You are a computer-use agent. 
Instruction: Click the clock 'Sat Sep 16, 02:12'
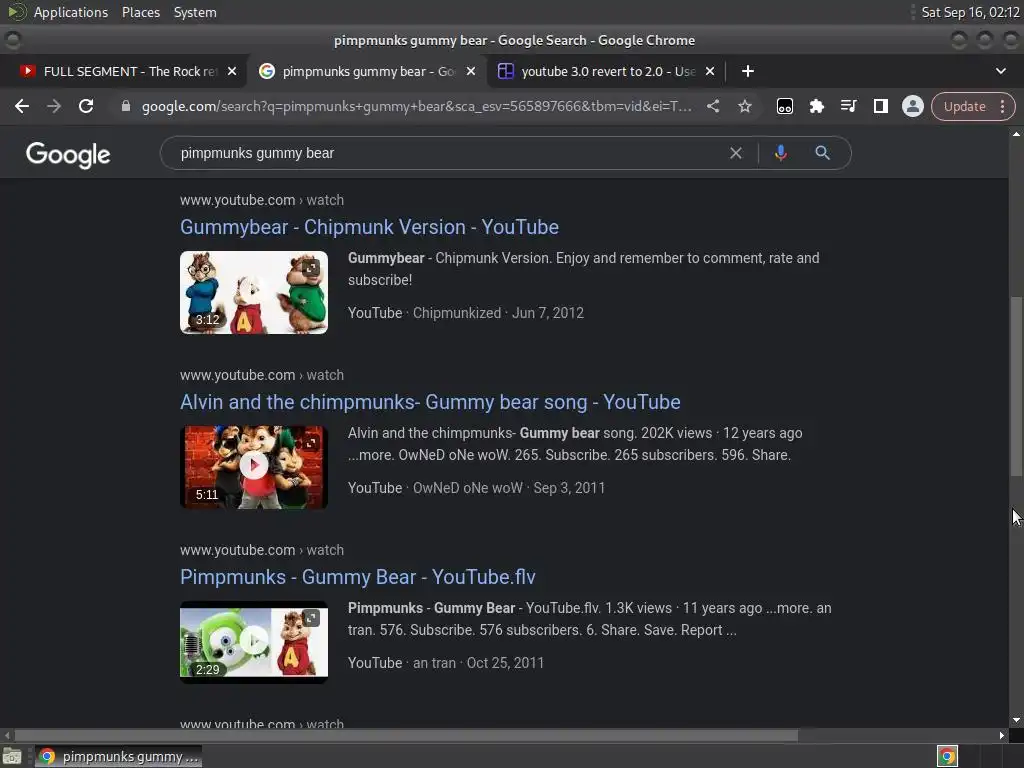coord(970,12)
